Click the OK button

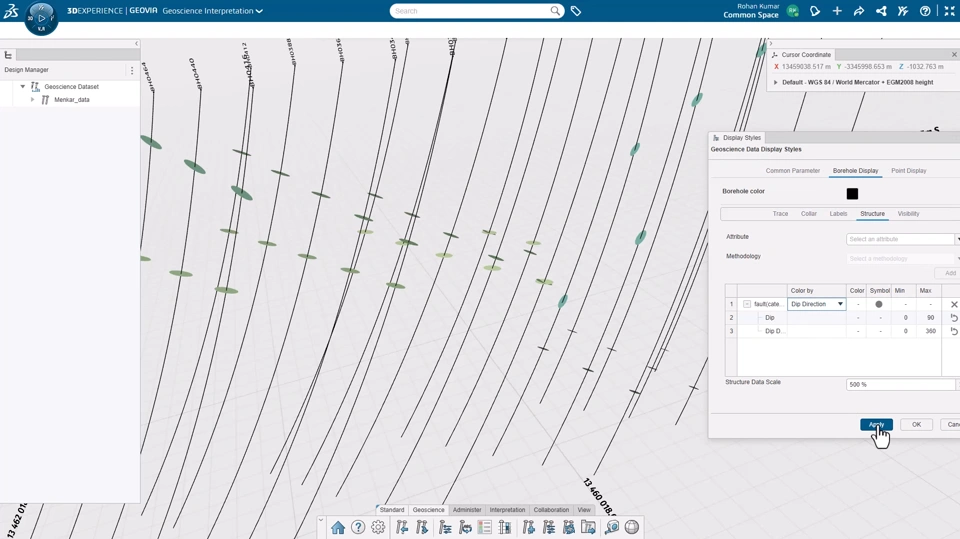click(916, 424)
